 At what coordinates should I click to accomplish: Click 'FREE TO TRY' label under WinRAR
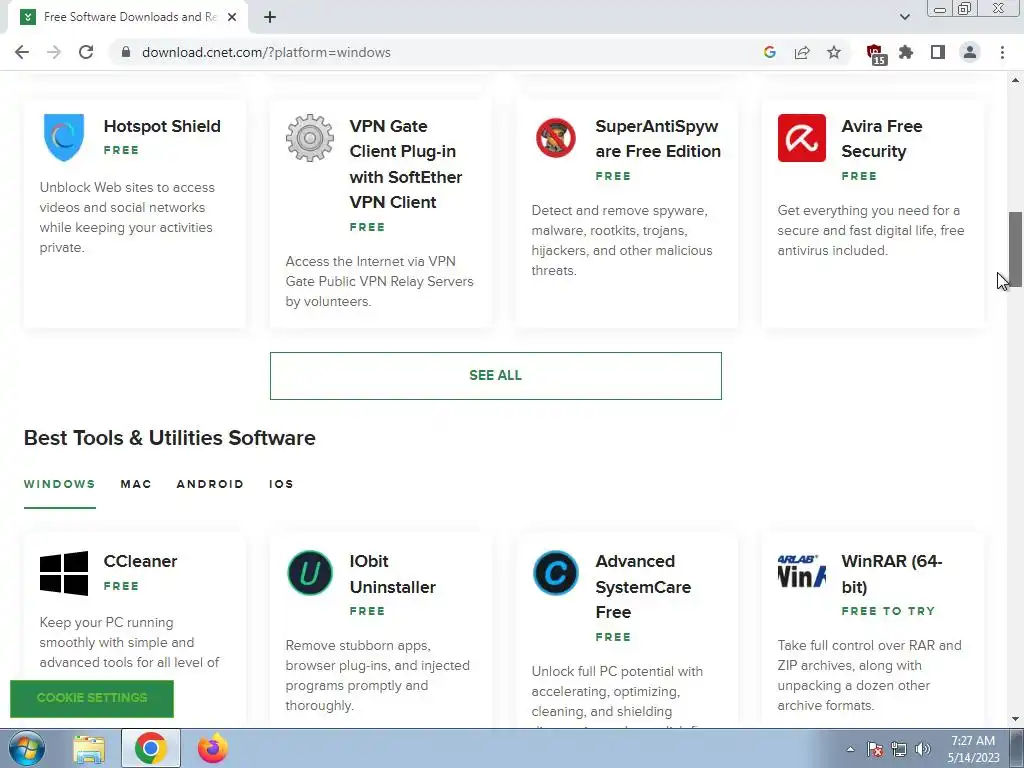888,611
